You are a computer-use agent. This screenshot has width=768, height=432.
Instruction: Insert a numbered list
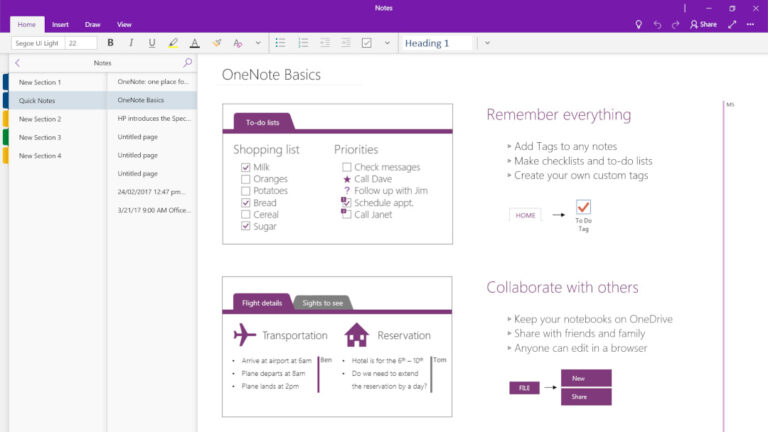(x=303, y=43)
